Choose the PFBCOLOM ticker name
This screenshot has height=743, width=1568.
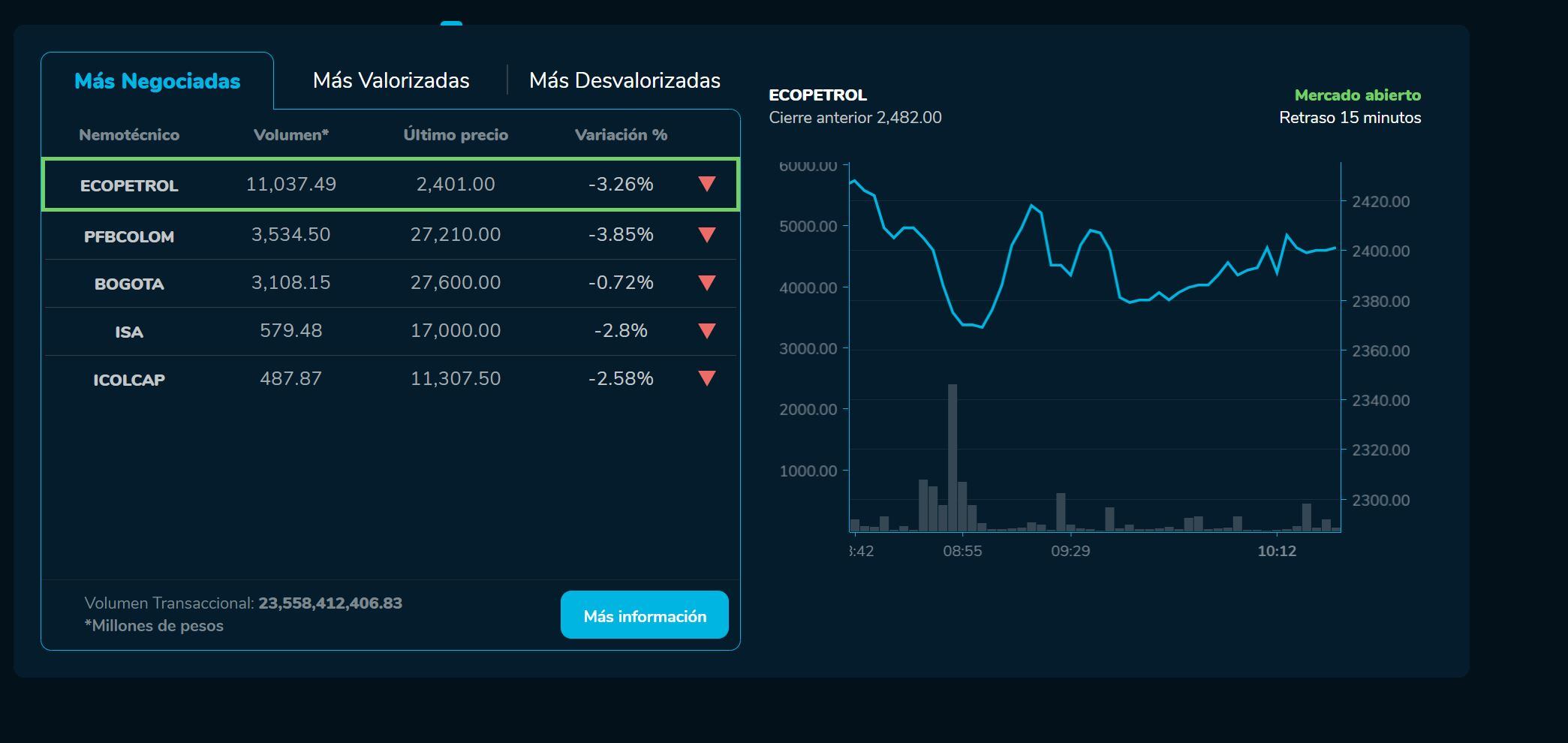click(129, 236)
